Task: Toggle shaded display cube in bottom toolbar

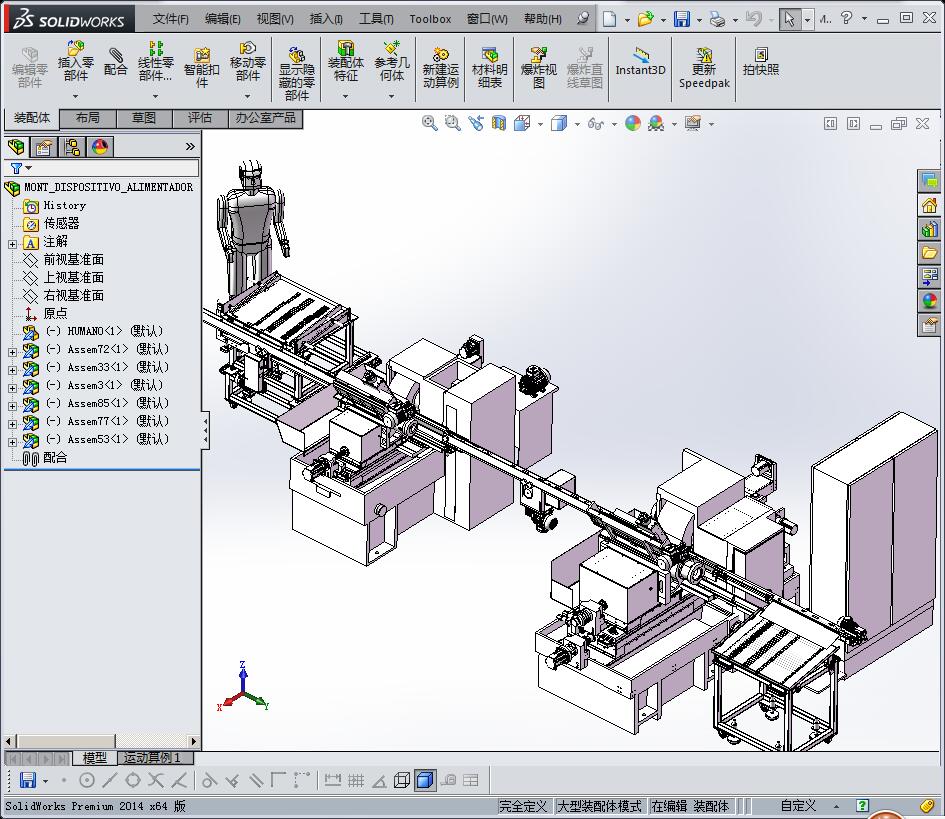Action: click(425, 780)
